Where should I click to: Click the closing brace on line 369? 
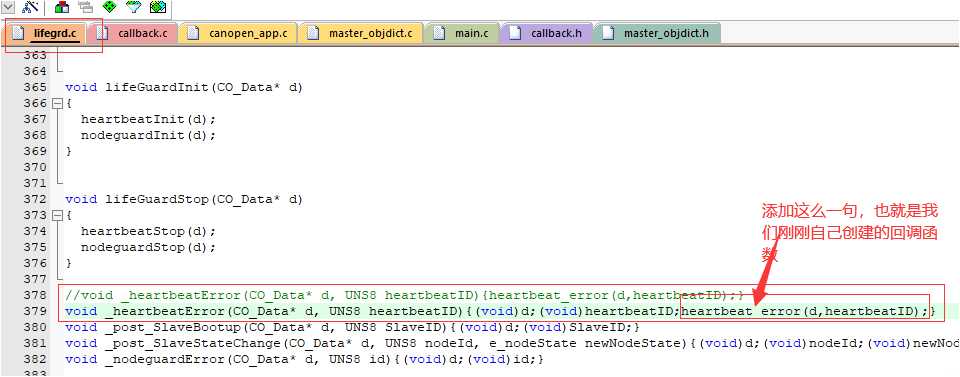[69, 151]
